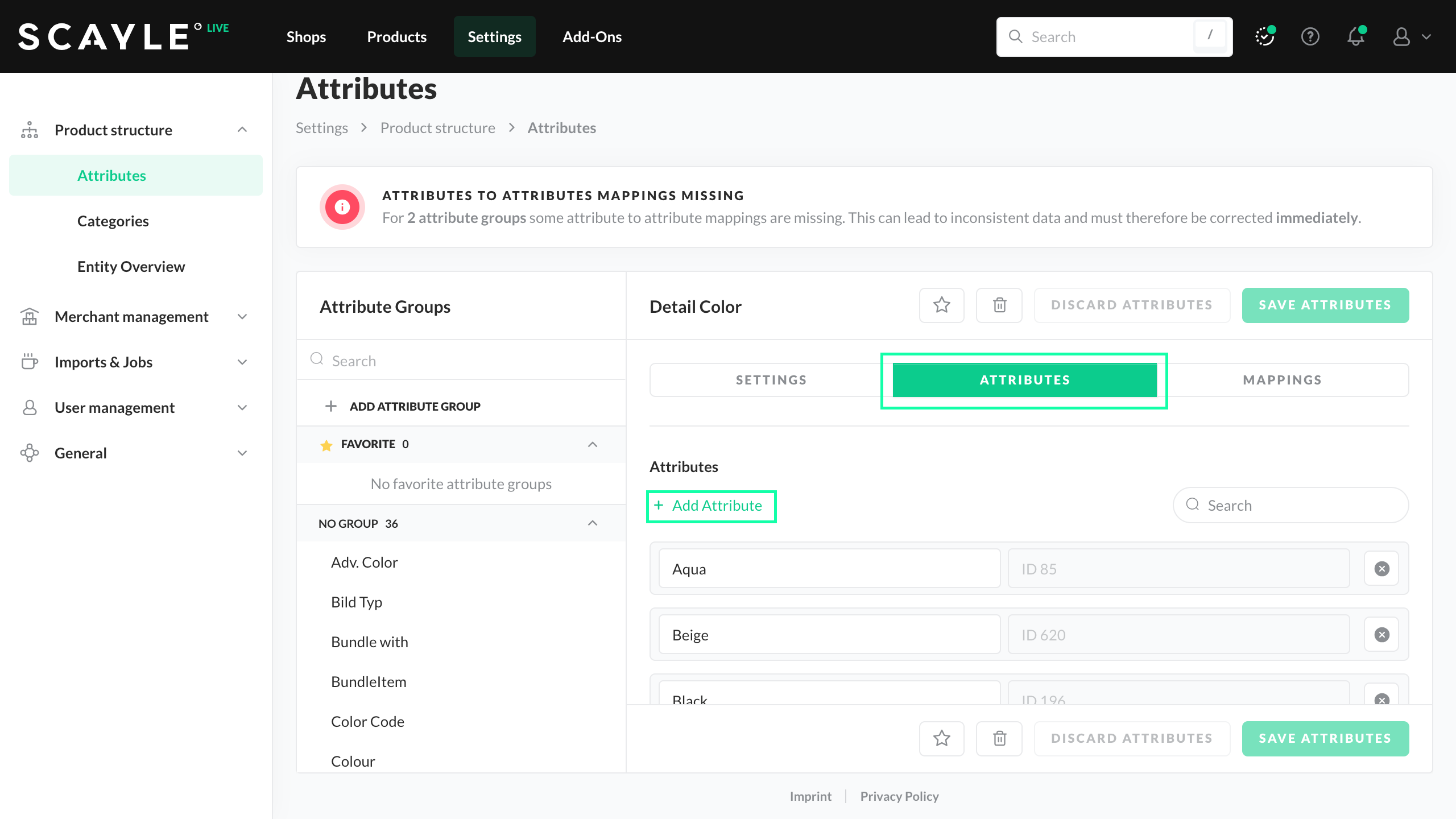The height and width of the screenshot is (819, 1456).
Task: Click top Save Attributes button
Action: tap(1325, 305)
